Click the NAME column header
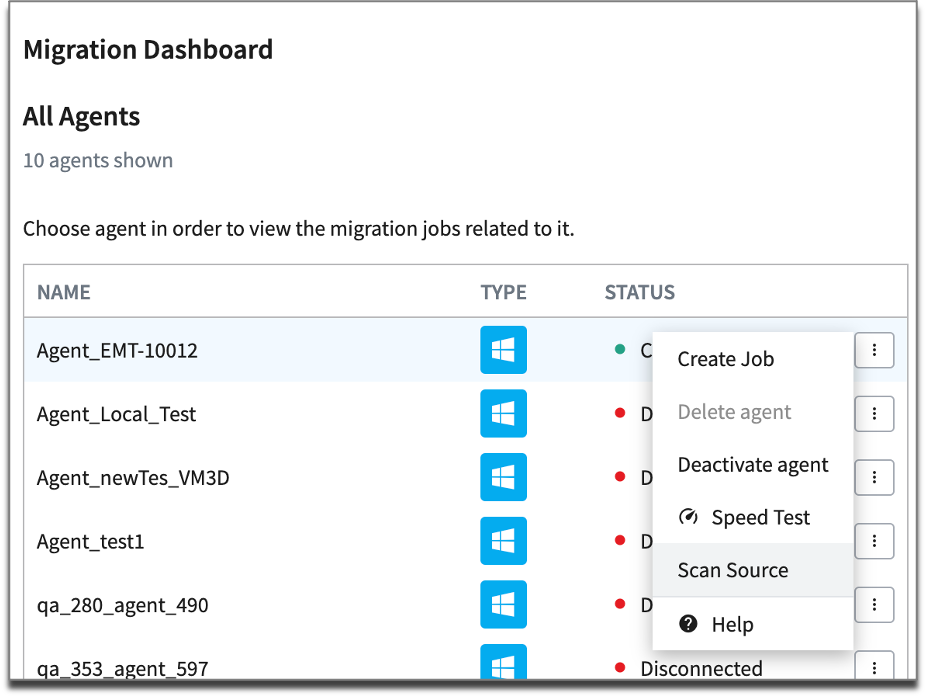The image size is (926, 698). (x=64, y=292)
